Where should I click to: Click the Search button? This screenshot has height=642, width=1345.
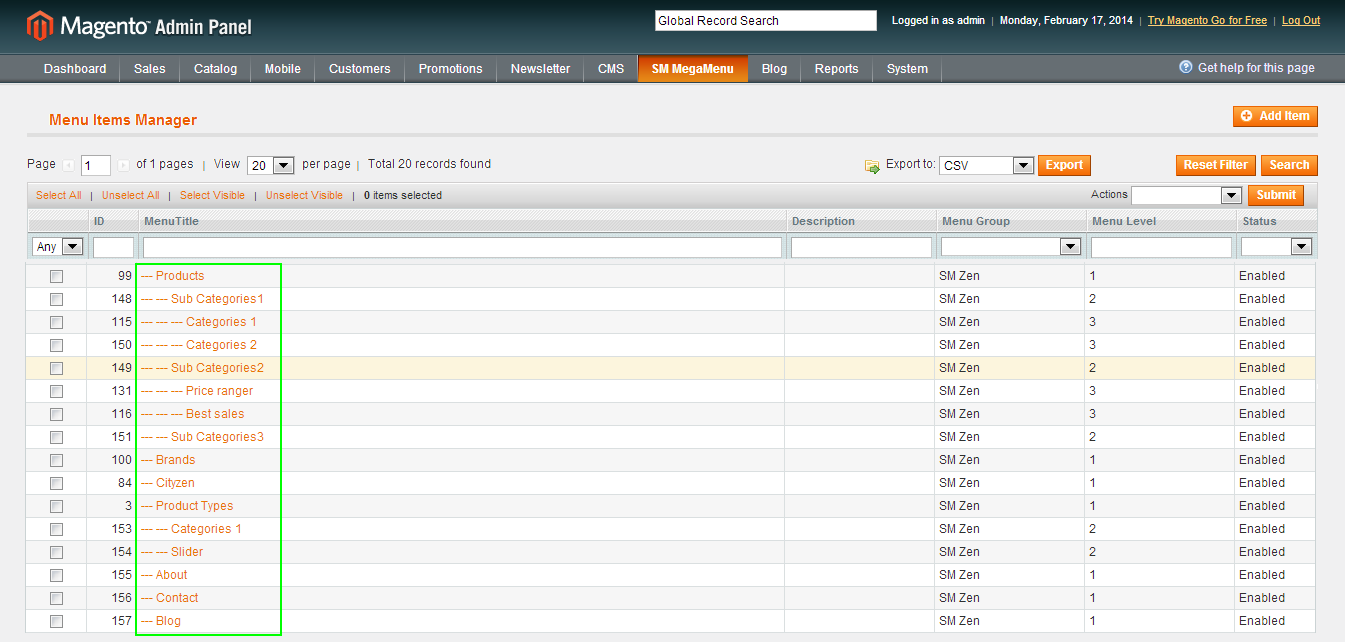[1289, 166]
